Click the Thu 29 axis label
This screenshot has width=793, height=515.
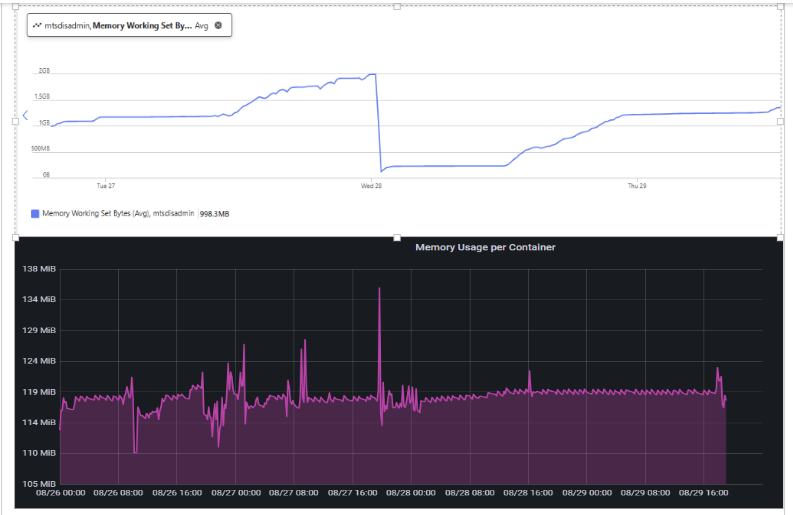click(x=637, y=186)
